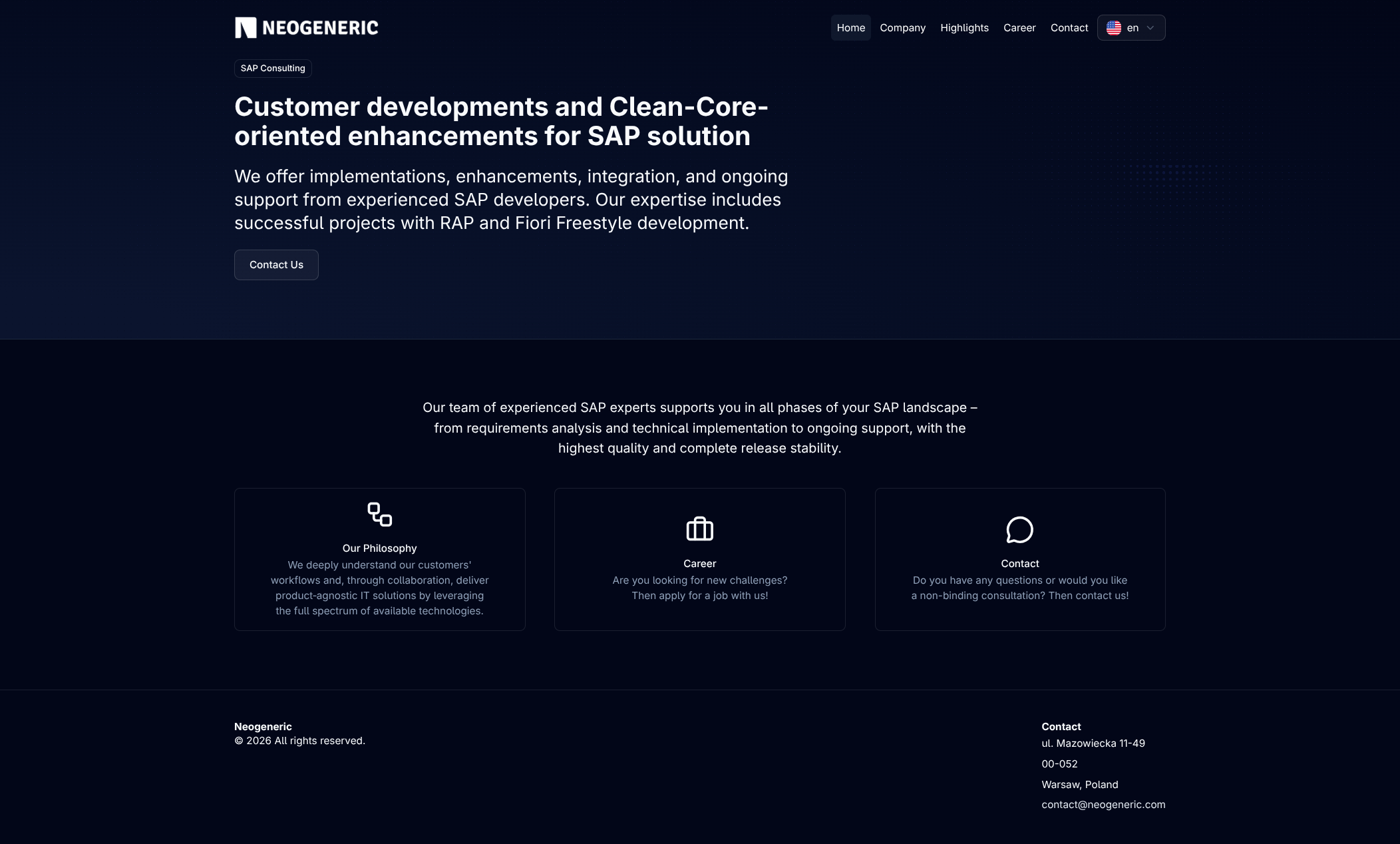The width and height of the screenshot is (1400, 844).
Task: Open the Contact navigation item
Action: pos(1069,28)
